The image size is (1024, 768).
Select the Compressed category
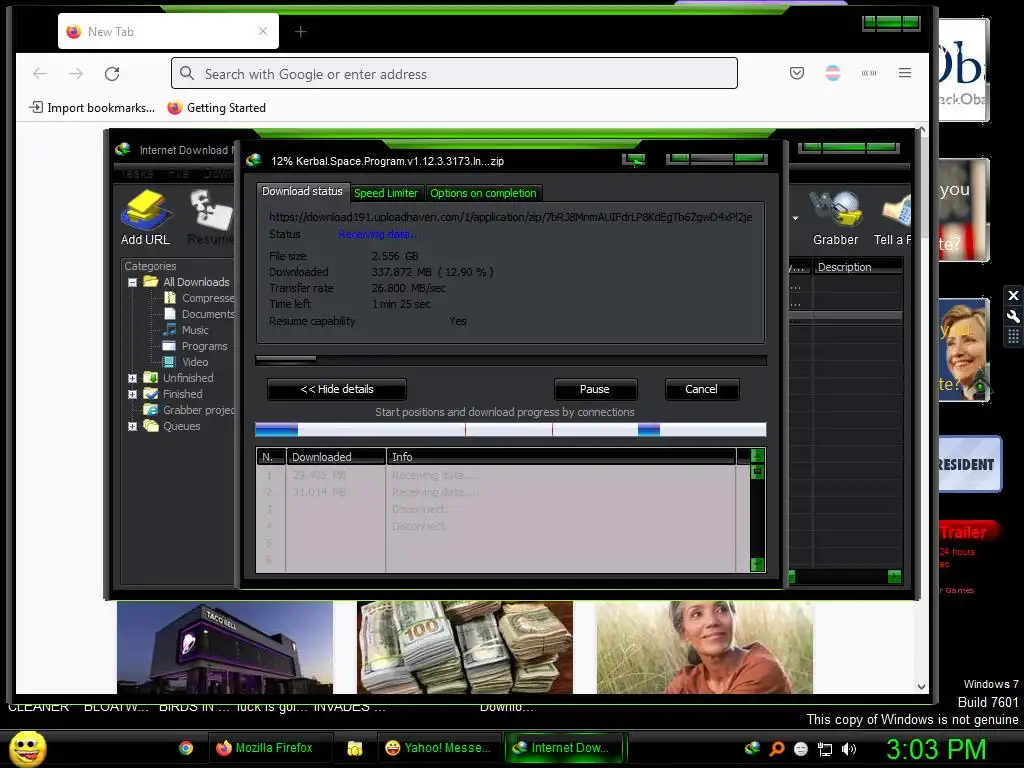click(x=199, y=298)
